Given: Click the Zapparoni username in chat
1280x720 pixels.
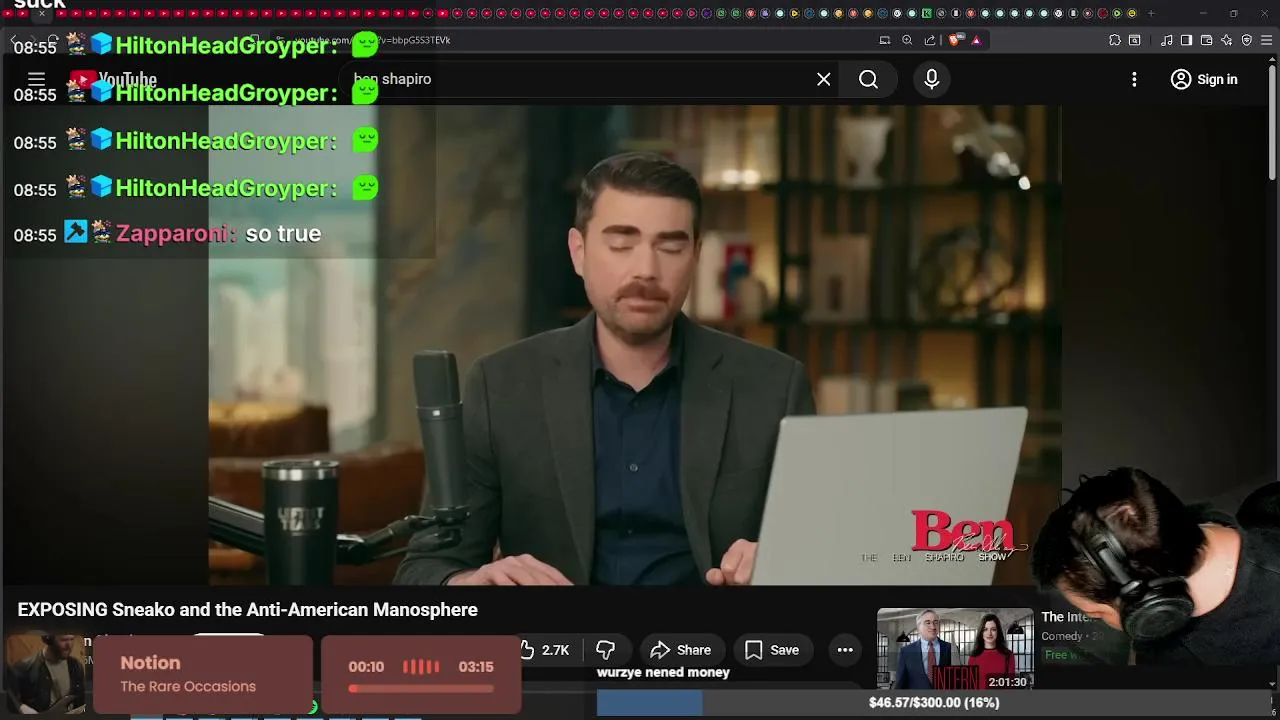Looking at the screenshot, I should coord(175,234).
